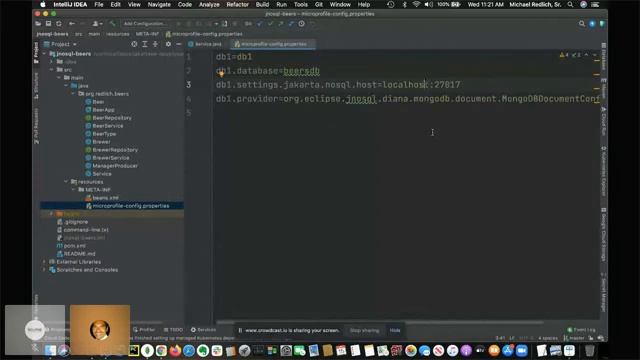
Task: Click the Synchronize reload icon
Action: tap(59, 24)
